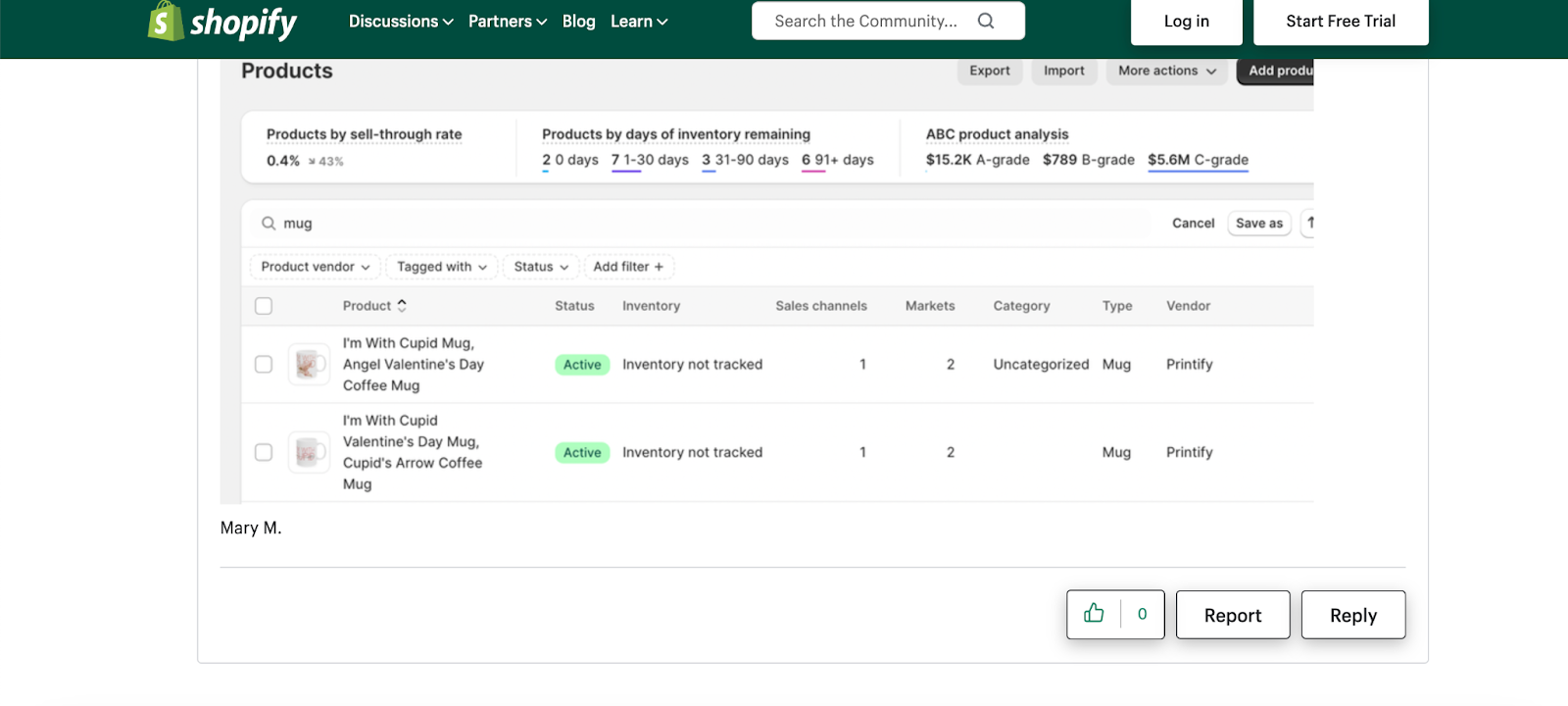Click the Category column header
This screenshot has height=706, width=1568.
[1021, 306]
